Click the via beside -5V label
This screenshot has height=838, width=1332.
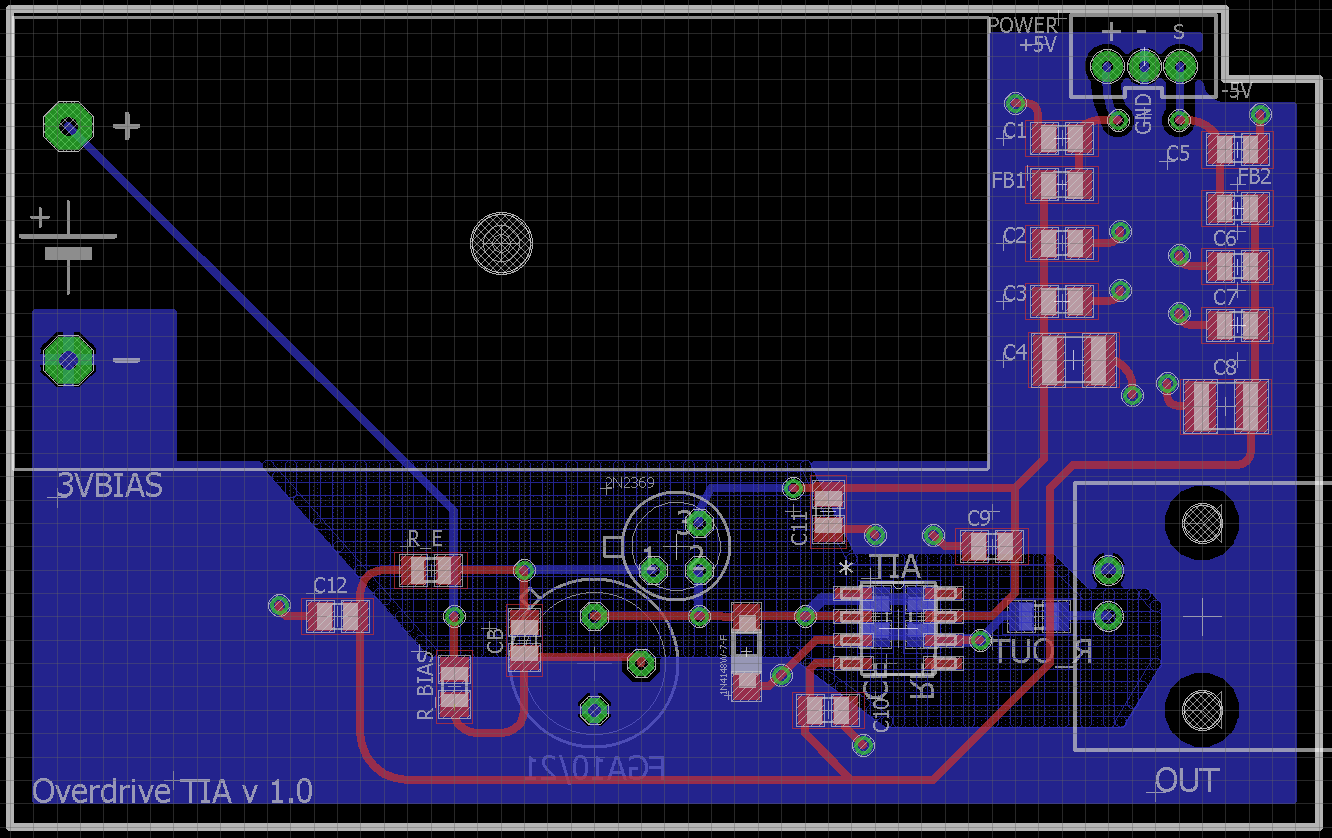click(1261, 115)
